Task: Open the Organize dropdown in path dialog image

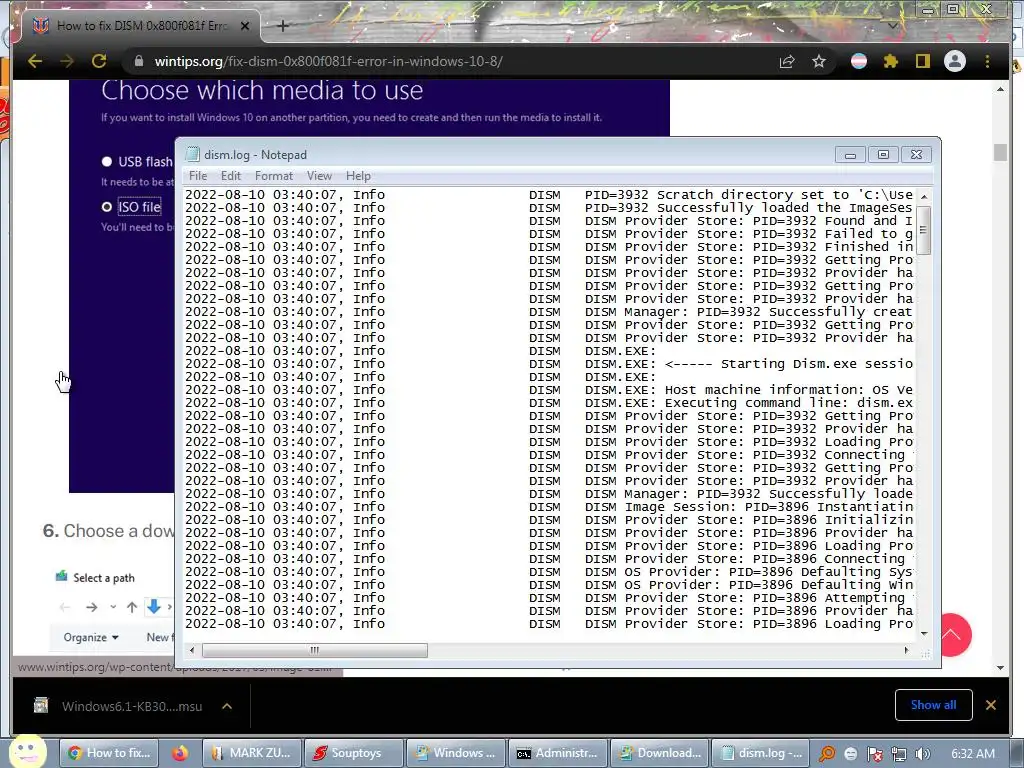Action: [x=91, y=637]
